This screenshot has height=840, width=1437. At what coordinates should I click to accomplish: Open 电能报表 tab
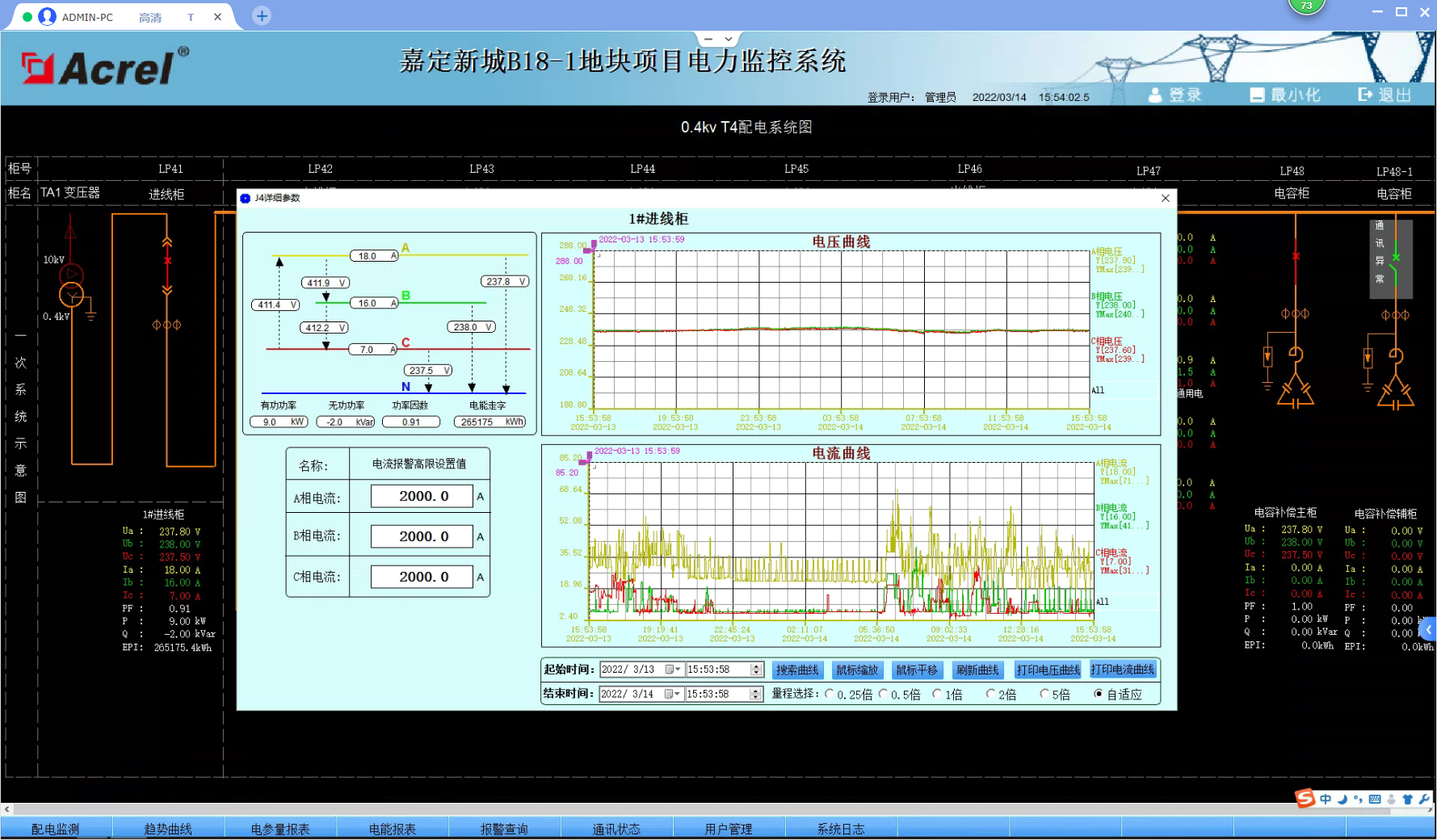[x=393, y=829]
